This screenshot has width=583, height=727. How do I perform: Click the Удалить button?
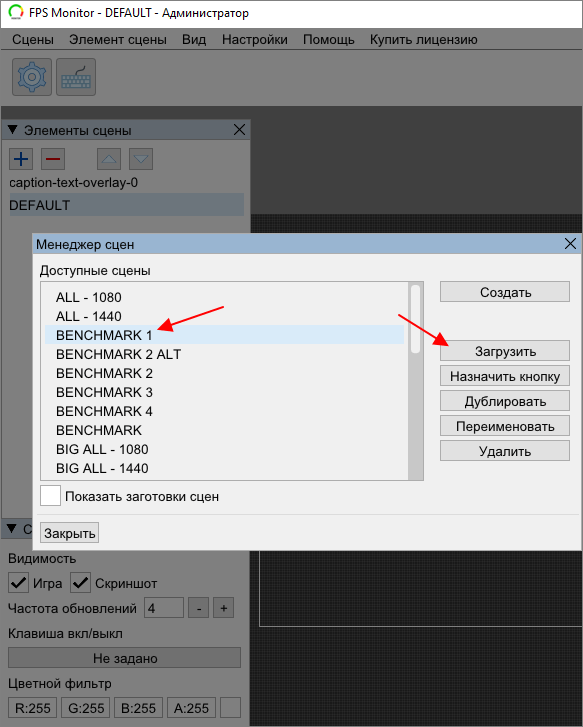point(505,451)
